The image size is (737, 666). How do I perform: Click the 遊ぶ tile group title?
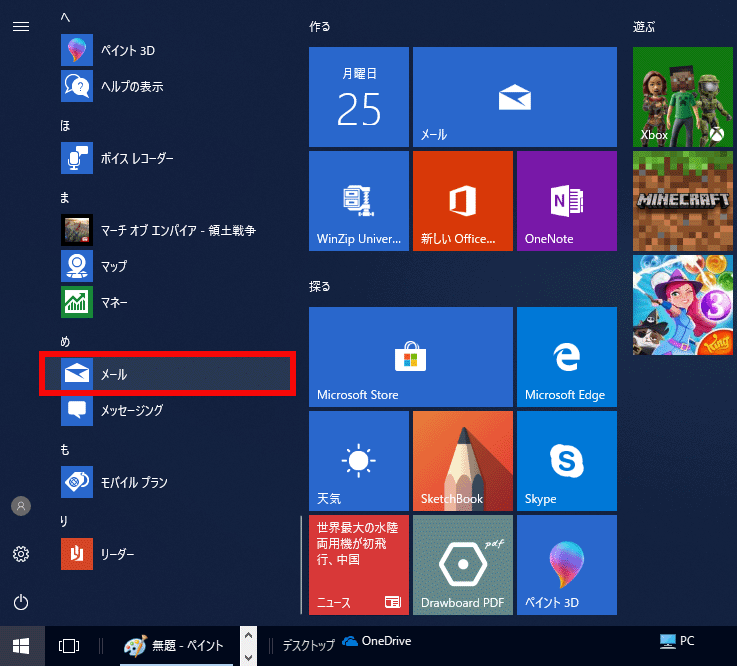[x=643, y=27]
